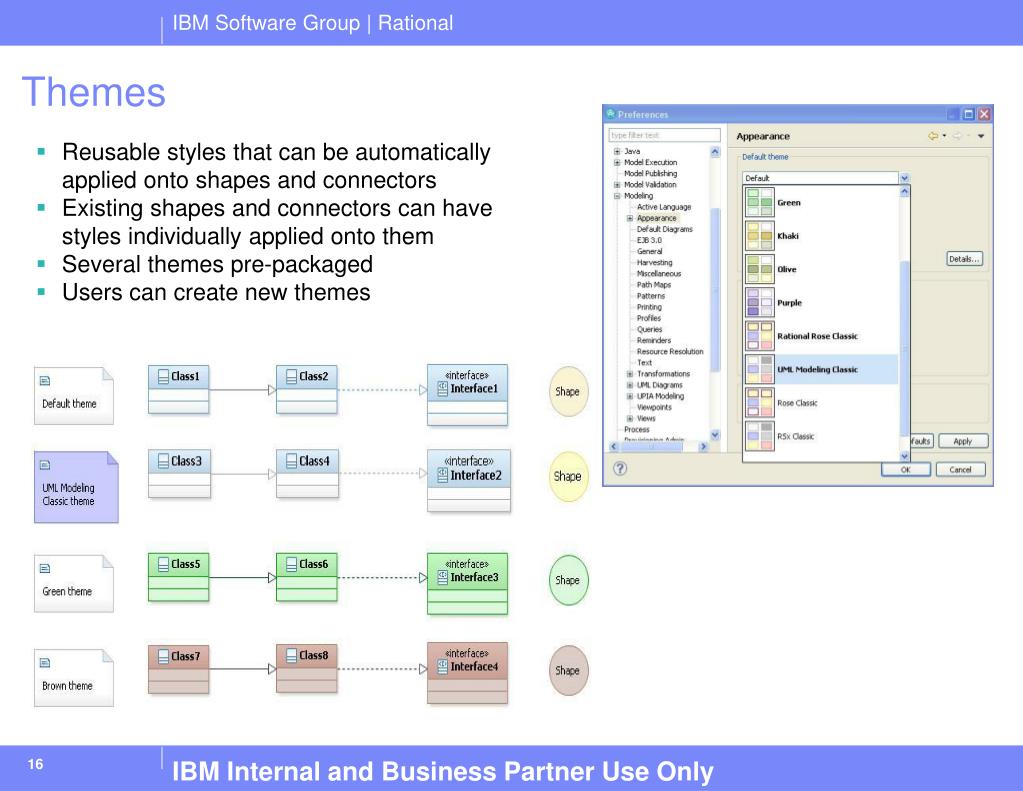
Task: Pick the Rose Classic theme swatch
Action: pyautogui.click(x=759, y=403)
